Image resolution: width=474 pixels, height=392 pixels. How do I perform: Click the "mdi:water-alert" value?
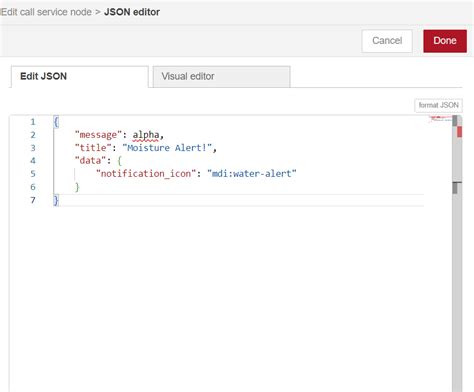tap(252, 174)
